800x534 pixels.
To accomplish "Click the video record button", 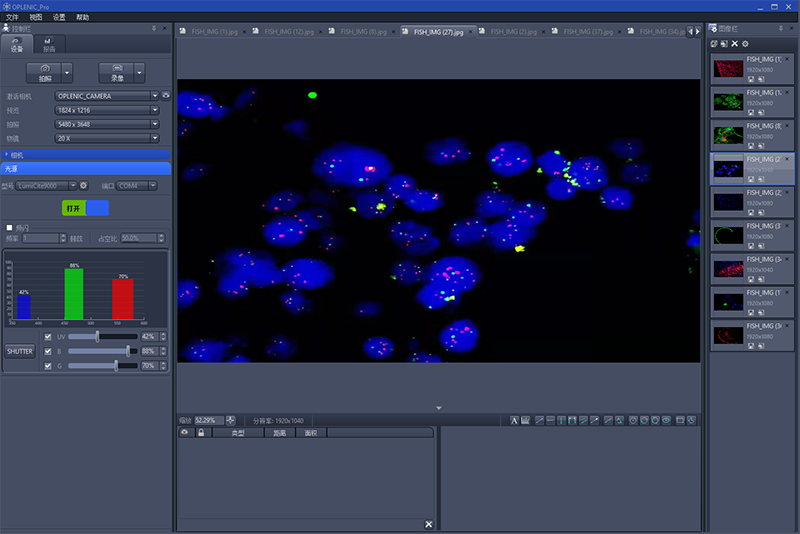I will point(117,73).
